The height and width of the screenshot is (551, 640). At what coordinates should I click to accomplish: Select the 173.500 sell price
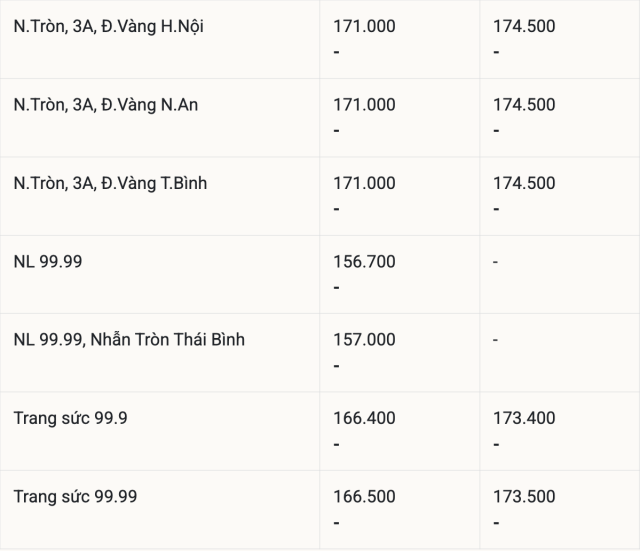[524, 497]
